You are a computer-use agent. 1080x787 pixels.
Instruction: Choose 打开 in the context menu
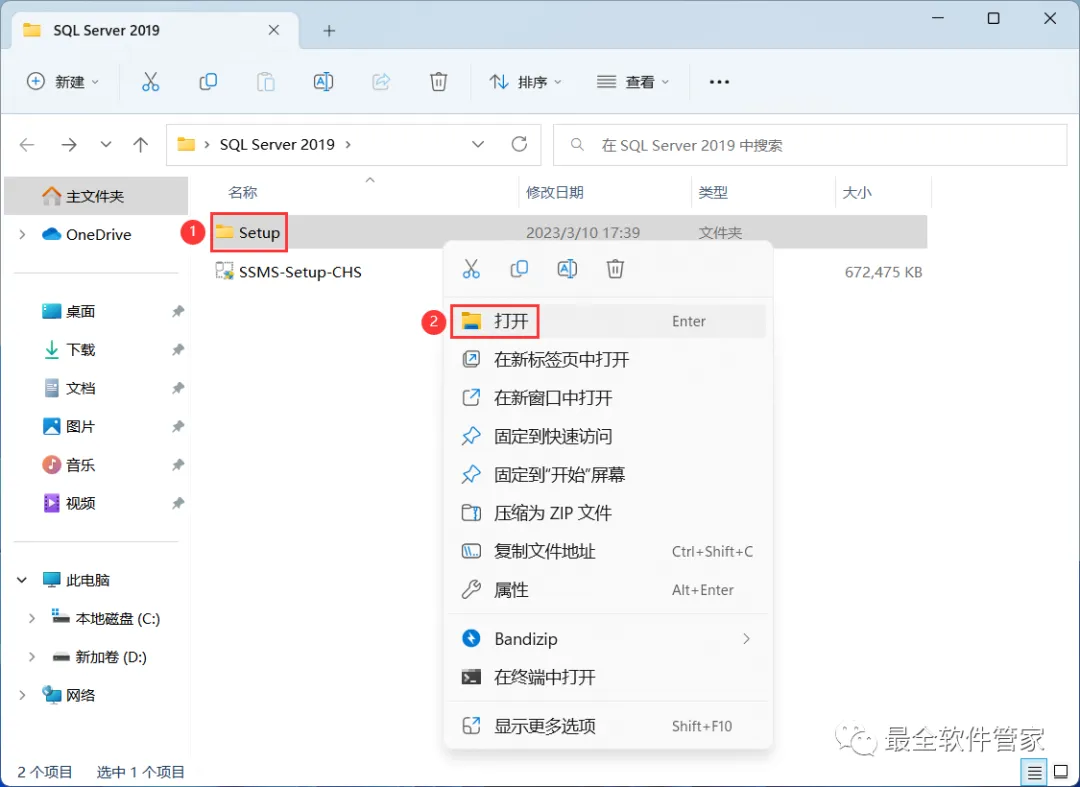[x=608, y=321]
